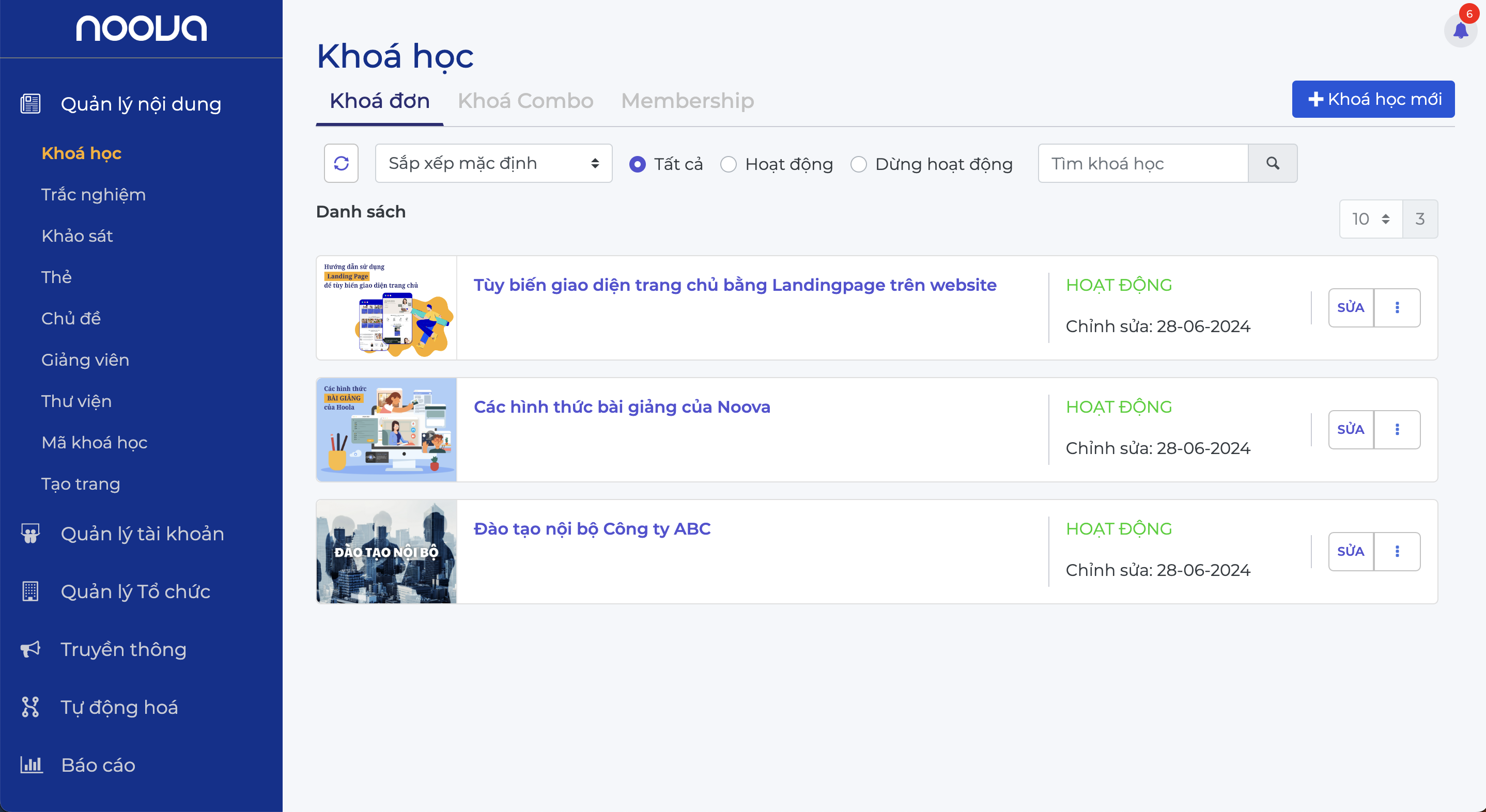Click SỬA for Tùy biến giao diện course

point(1351,307)
